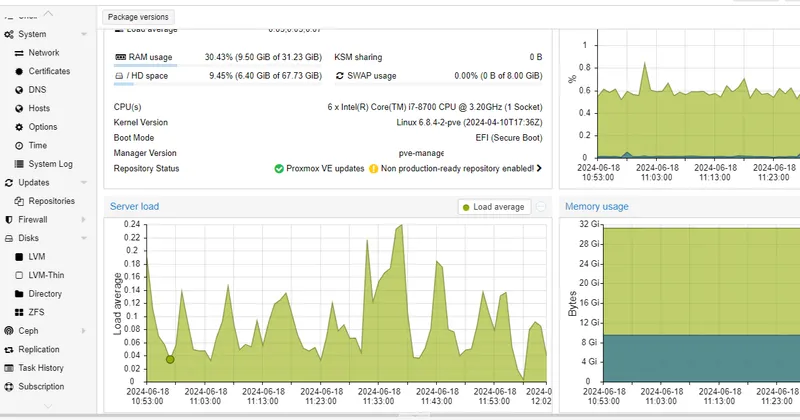Click the Repositories files icon
Image resolution: width=800 pixels, height=420 pixels.
19,201
